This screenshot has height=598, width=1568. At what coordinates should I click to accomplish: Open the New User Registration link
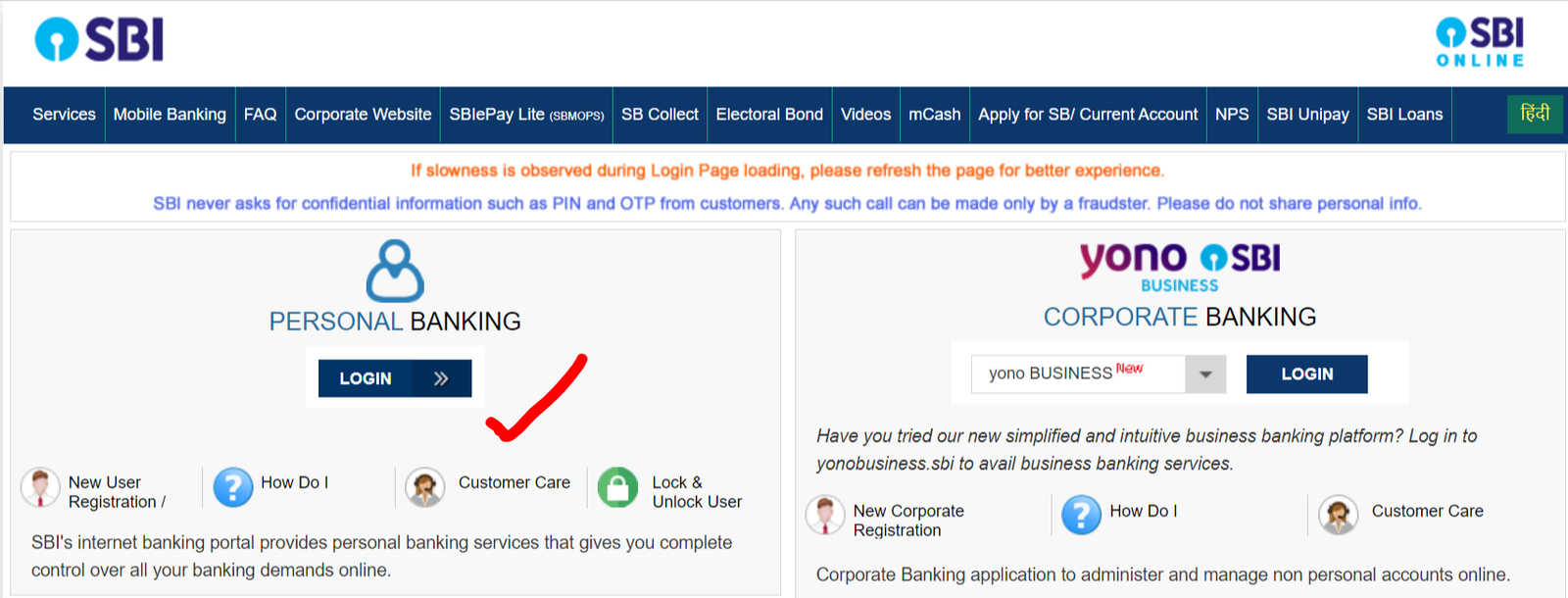(117, 492)
